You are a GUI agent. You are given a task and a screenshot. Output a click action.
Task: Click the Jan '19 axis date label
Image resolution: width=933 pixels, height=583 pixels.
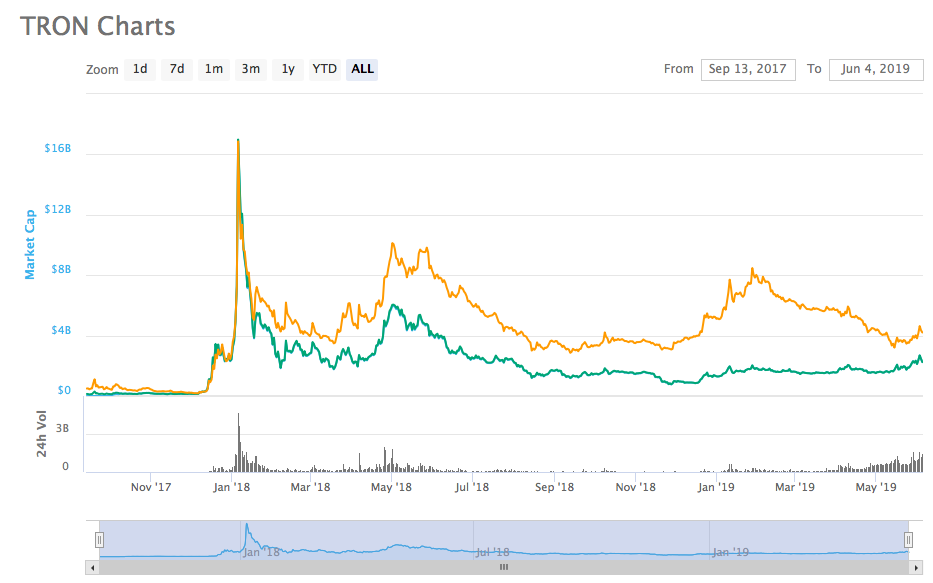716,487
